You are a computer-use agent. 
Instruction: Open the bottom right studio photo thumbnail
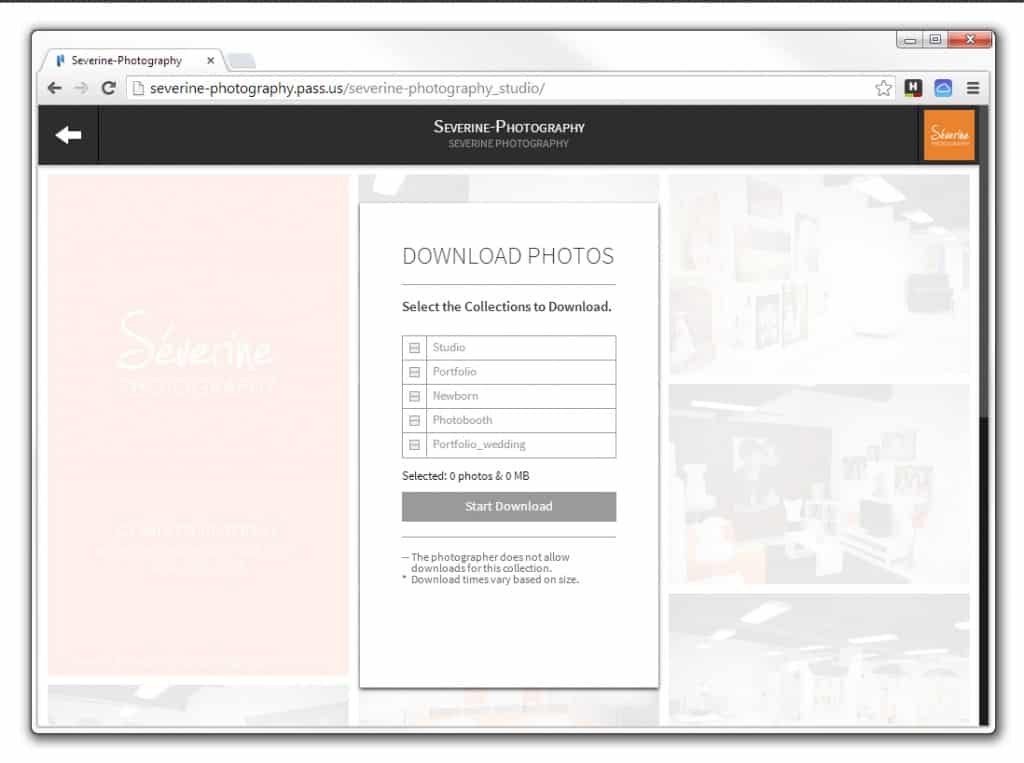click(x=818, y=658)
